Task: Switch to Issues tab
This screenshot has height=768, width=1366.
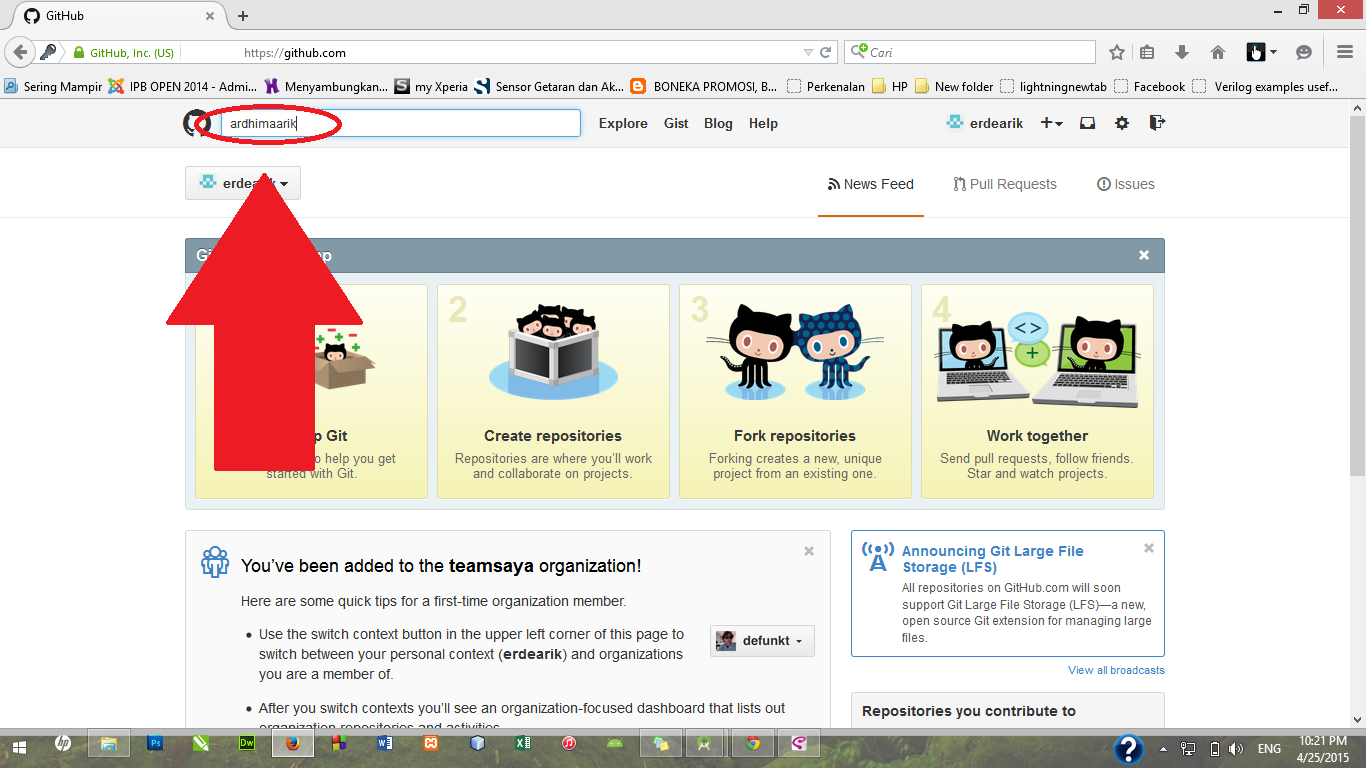Action: tap(1126, 184)
